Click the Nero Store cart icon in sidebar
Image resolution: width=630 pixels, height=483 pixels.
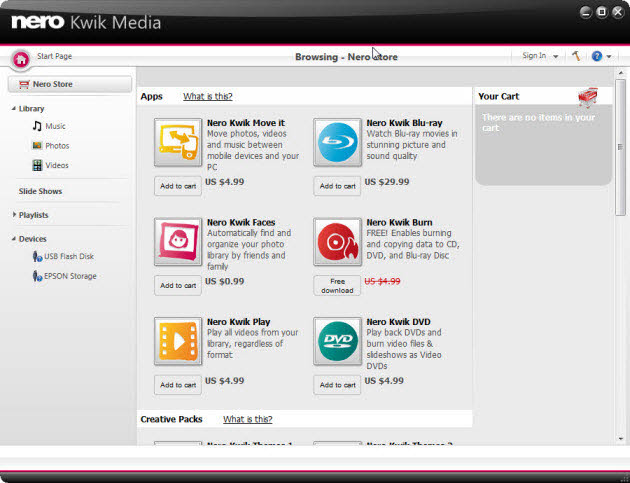tap(24, 84)
